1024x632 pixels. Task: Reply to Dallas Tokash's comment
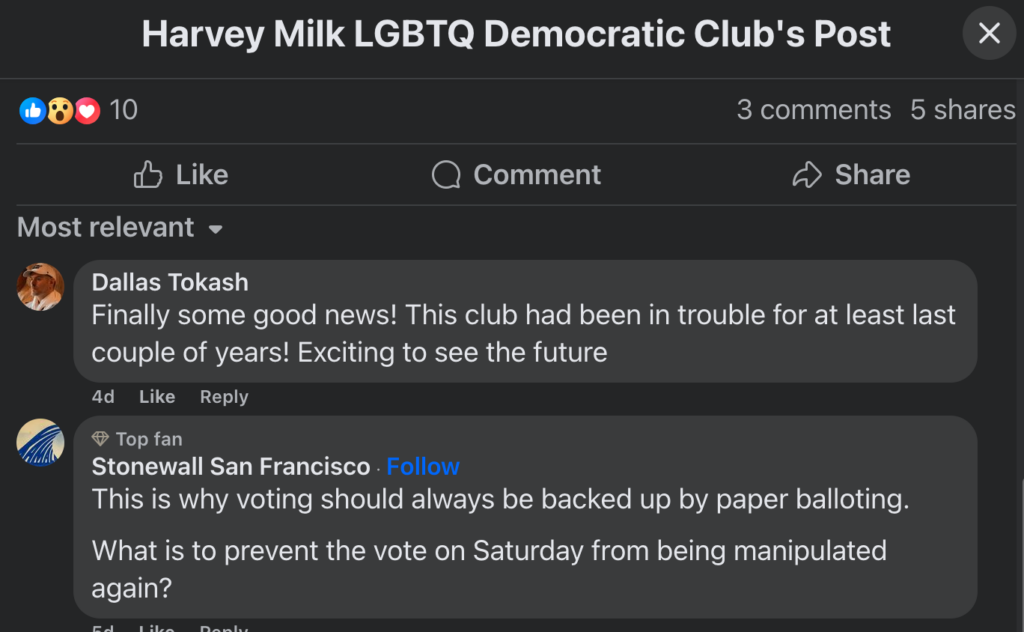224,396
